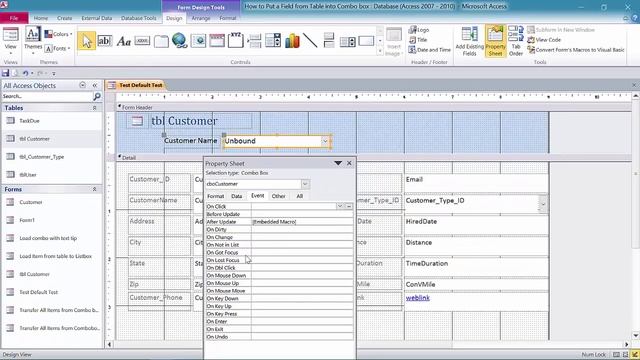Open the File tab
Viewport: 640px width, 360px height.
14,18
